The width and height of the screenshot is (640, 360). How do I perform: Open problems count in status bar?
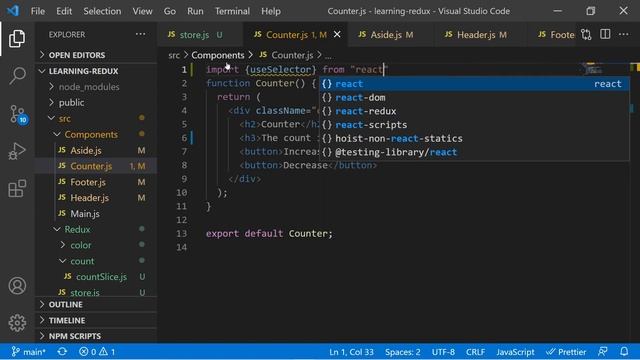pos(97,352)
